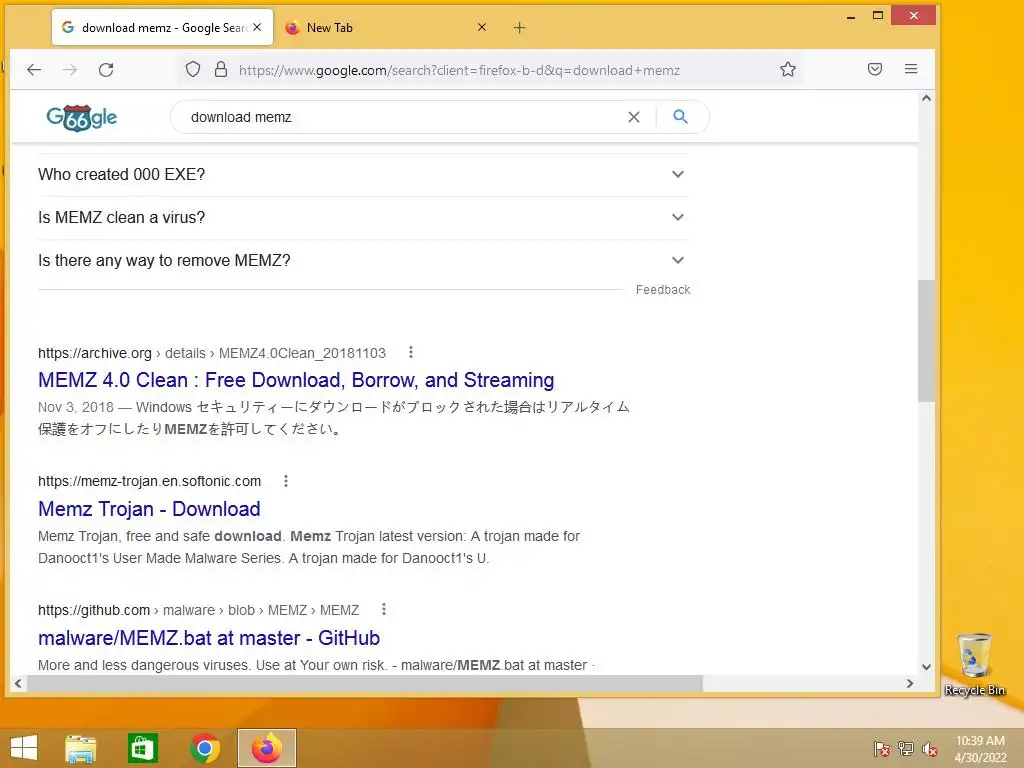Open Memz Trojan - Download link
1024x768 pixels.
pyautogui.click(x=149, y=509)
